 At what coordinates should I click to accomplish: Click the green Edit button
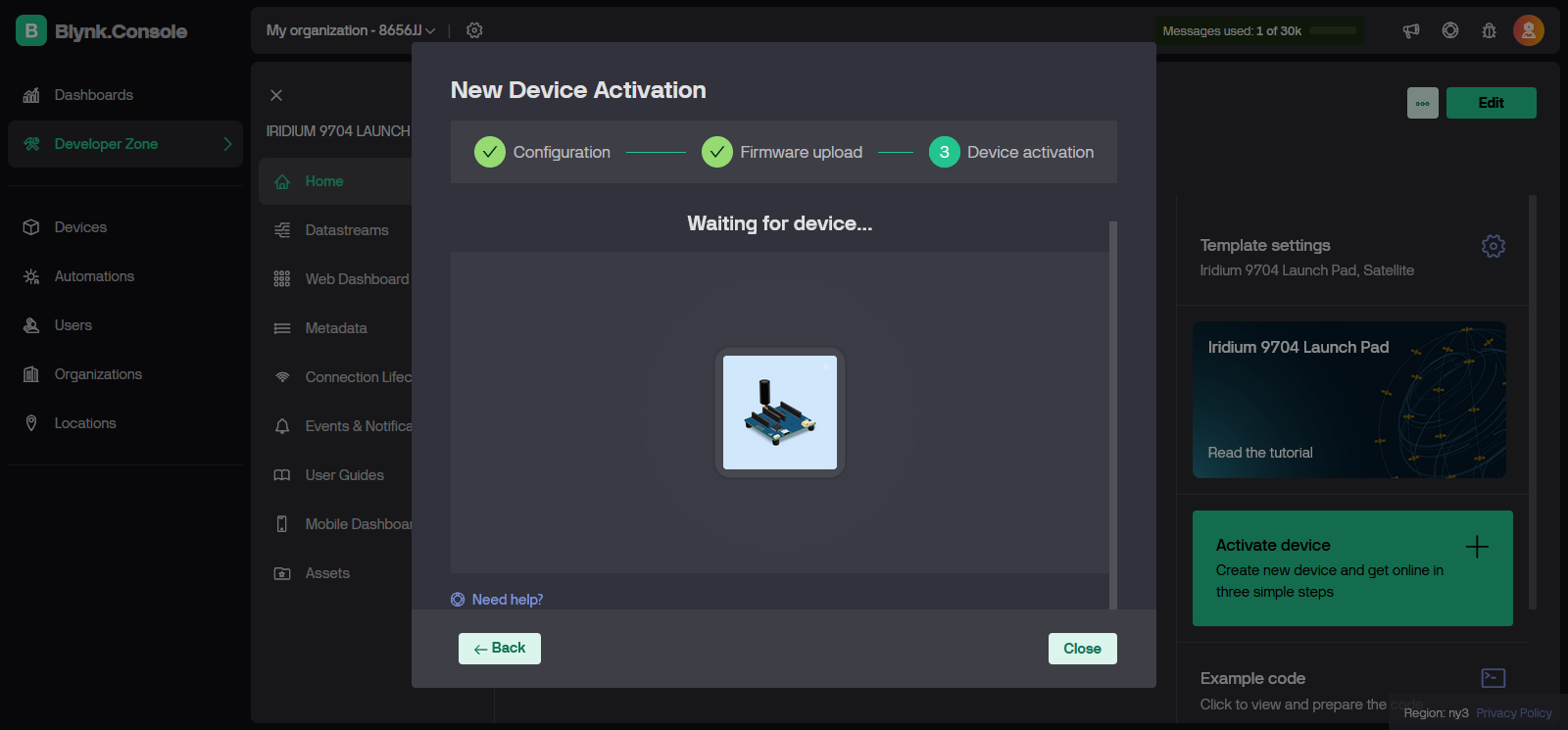pos(1492,103)
